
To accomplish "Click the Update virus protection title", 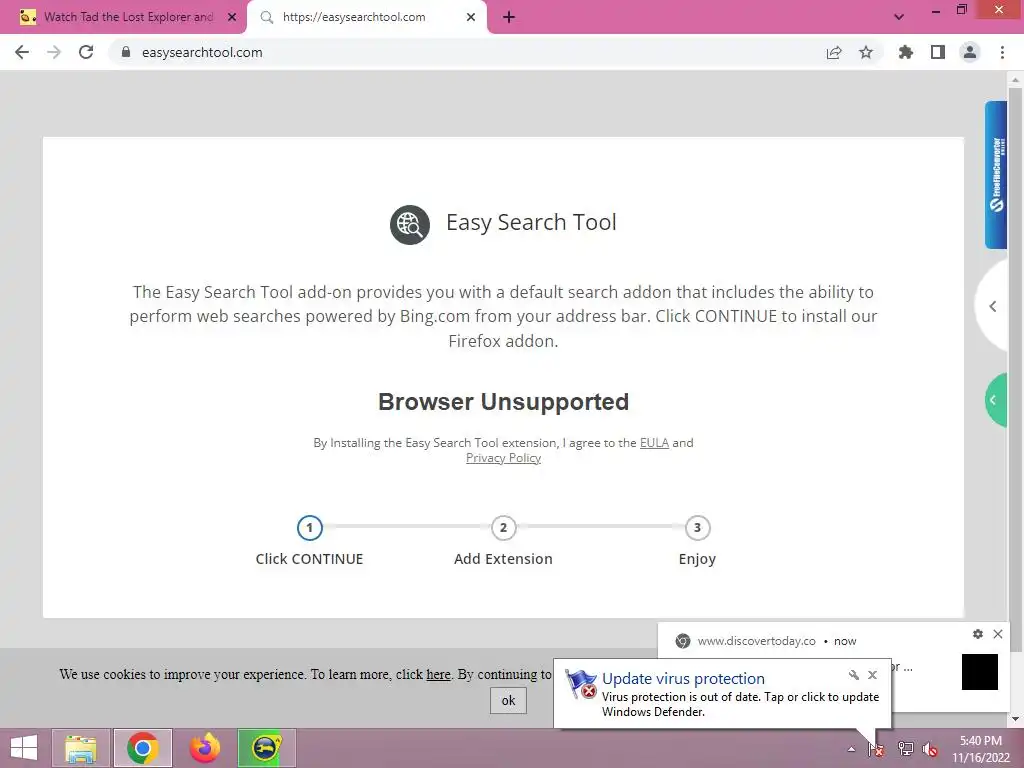I will [683, 679].
